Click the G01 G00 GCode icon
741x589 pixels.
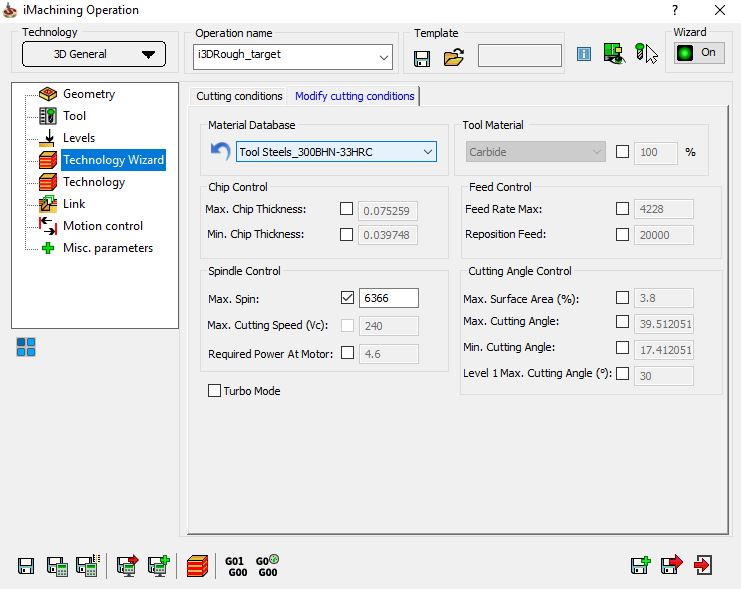(x=235, y=566)
